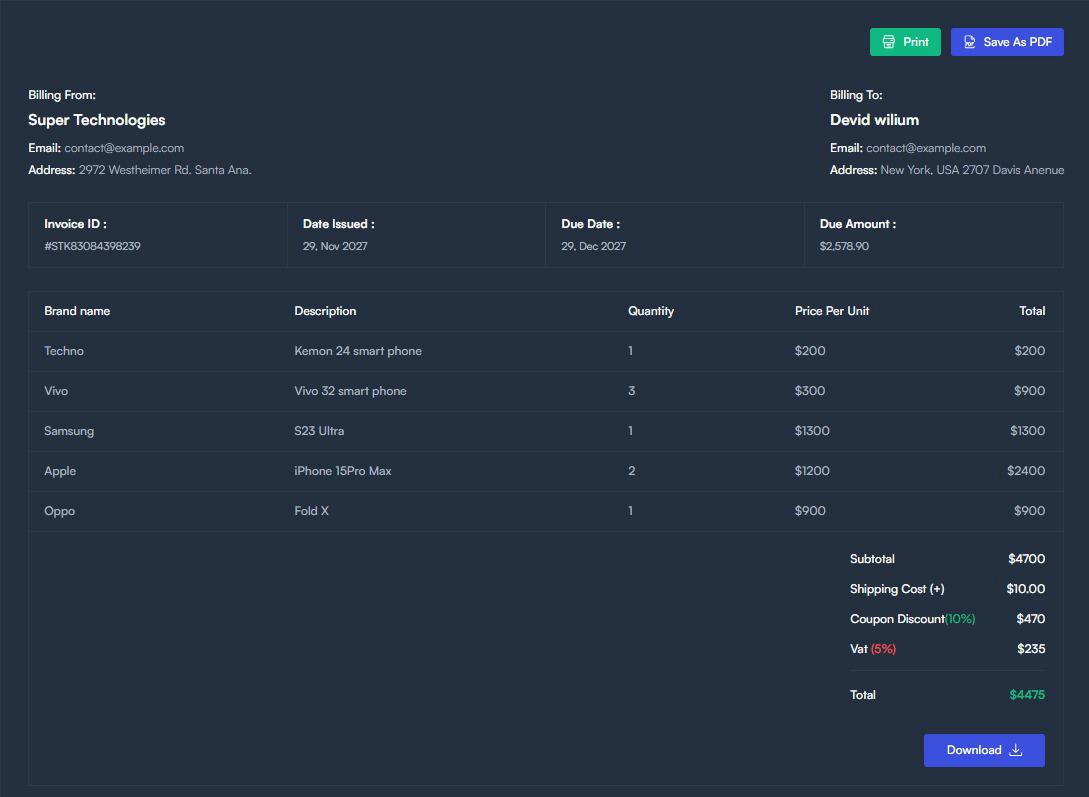Viewport: 1089px width, 797px height.
Task: Click the Billing From email address
Action: (x=124, y=148)
